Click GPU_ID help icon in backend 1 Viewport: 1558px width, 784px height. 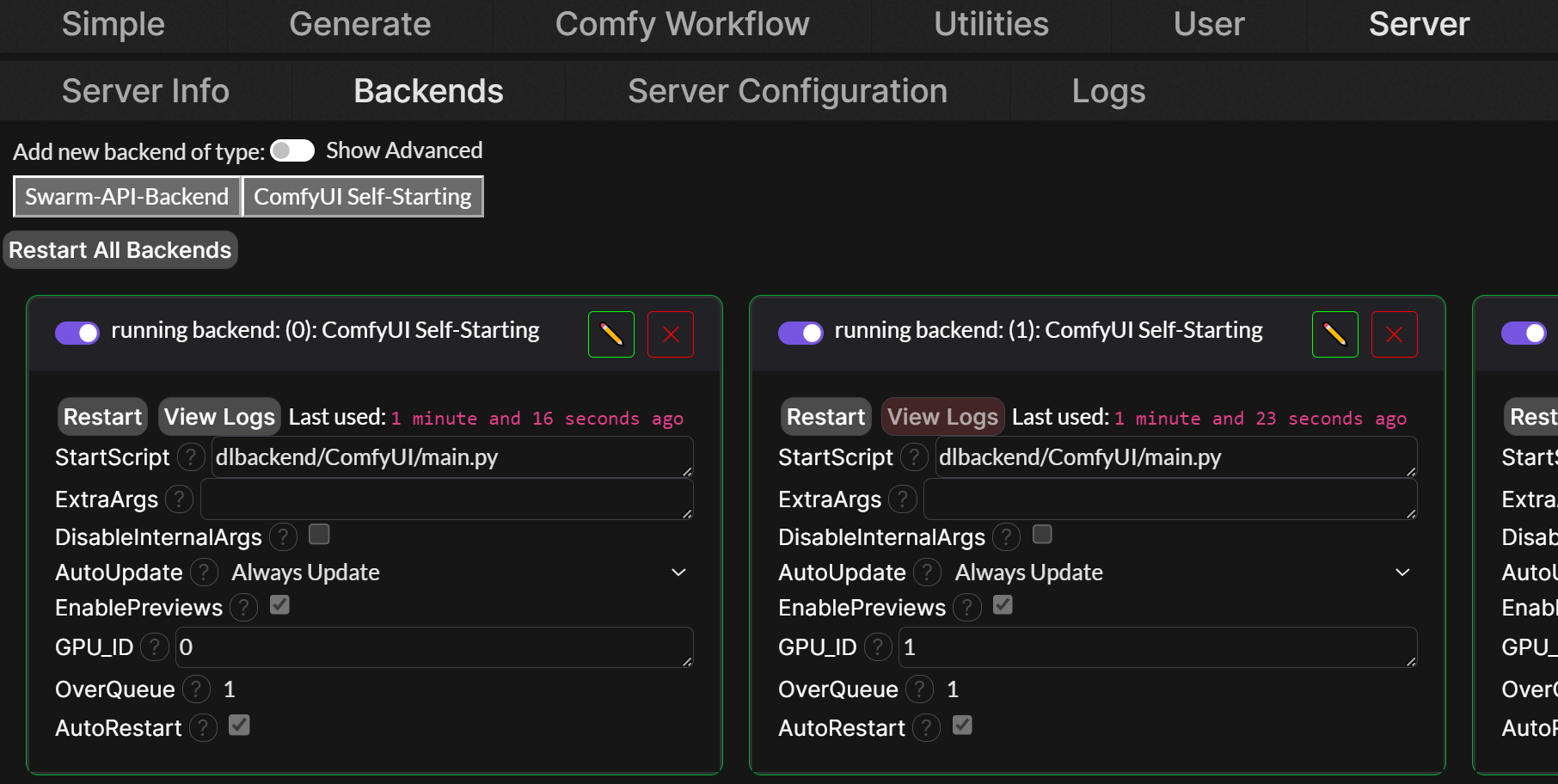coord(878,647)
